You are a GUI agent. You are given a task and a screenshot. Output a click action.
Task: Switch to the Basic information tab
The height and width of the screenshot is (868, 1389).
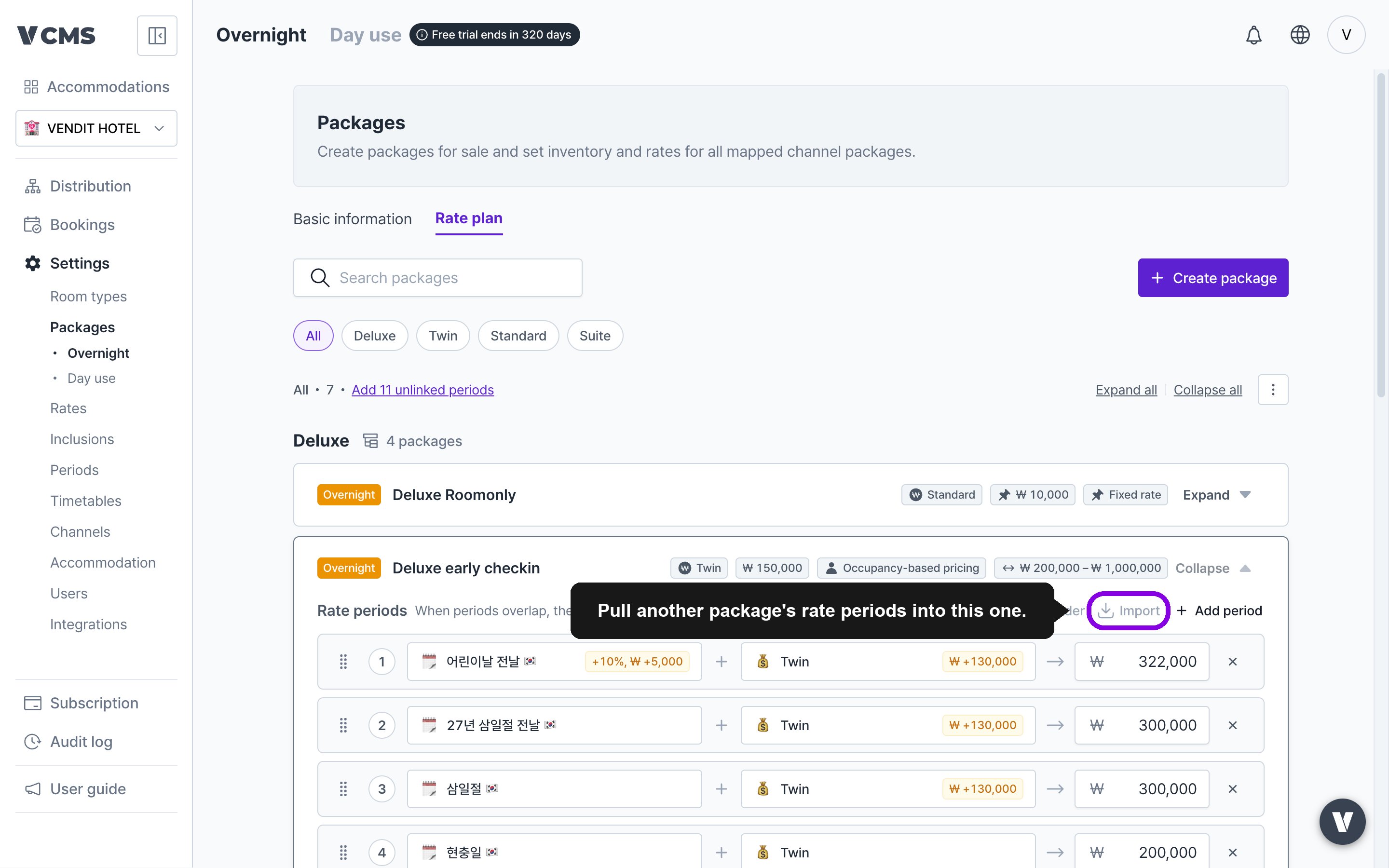(x=353, y=219)
